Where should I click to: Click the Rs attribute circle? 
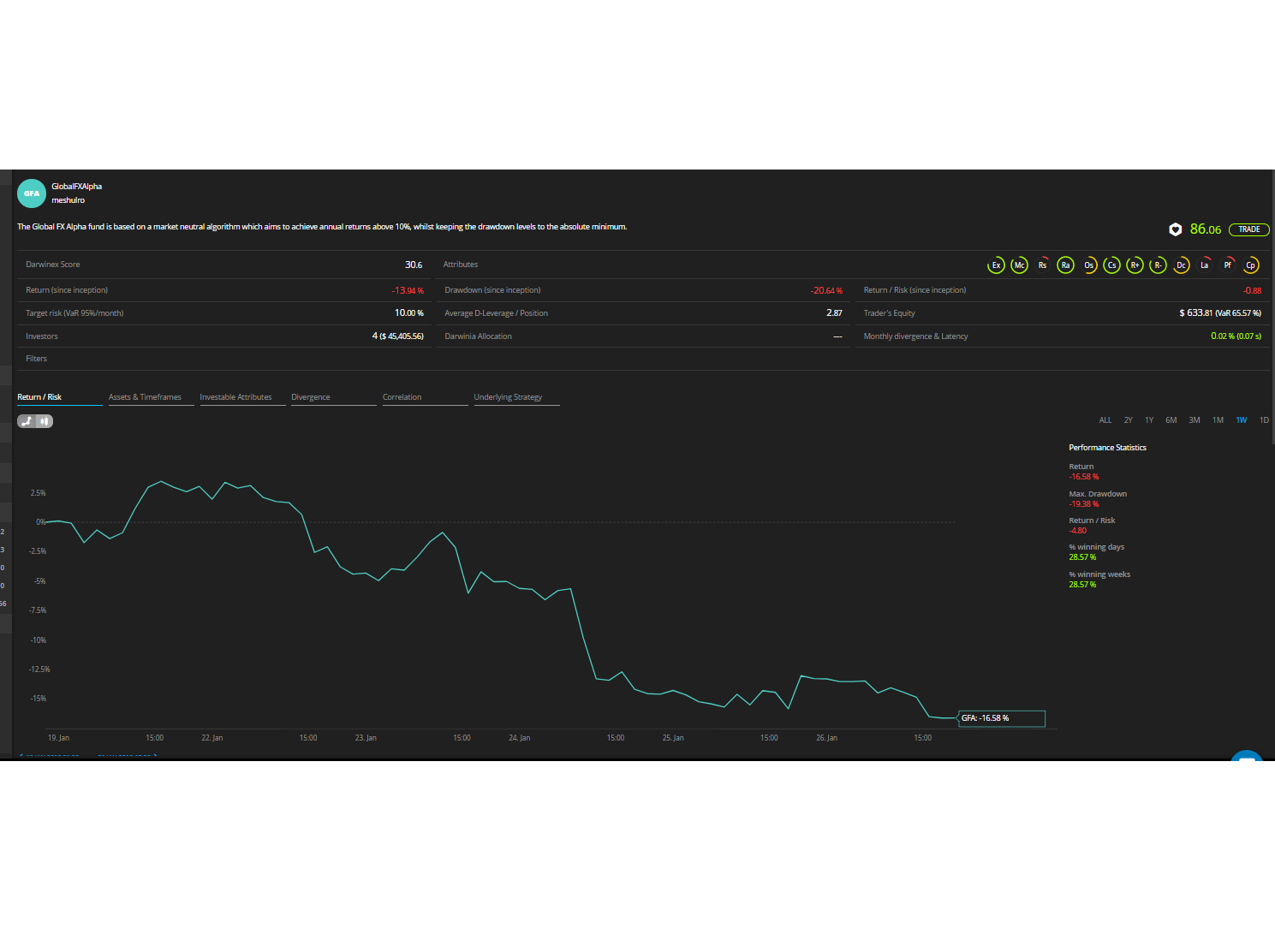point(1042,265)
